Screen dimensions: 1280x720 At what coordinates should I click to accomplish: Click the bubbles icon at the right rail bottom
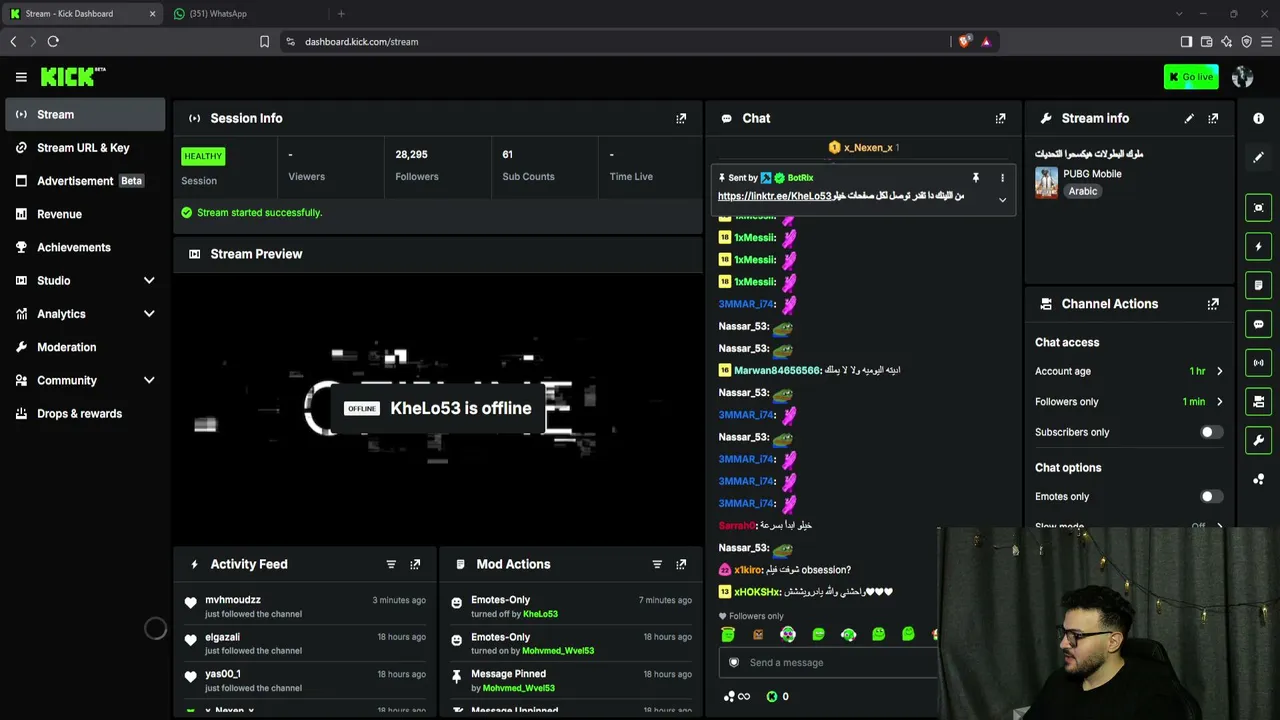point(1258,479)
